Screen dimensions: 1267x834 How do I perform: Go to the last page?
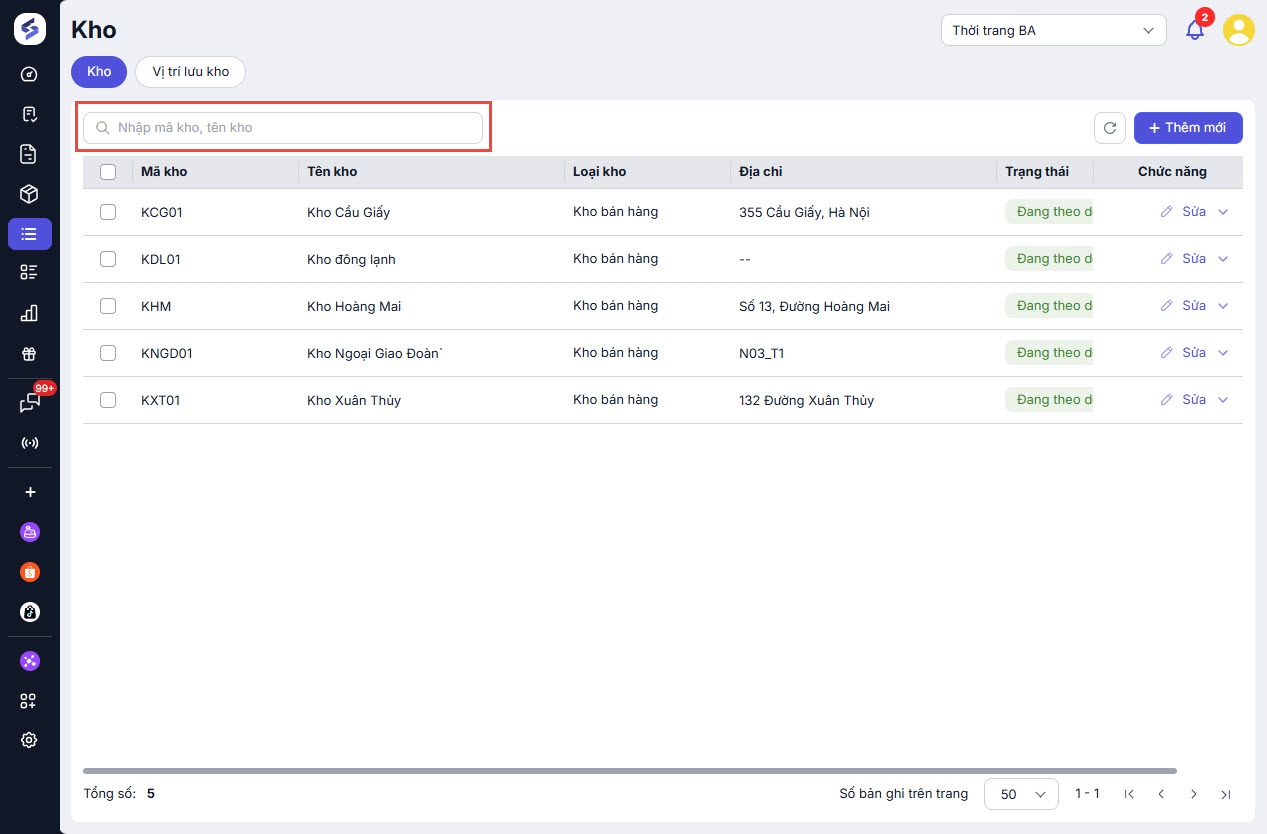1225,794
